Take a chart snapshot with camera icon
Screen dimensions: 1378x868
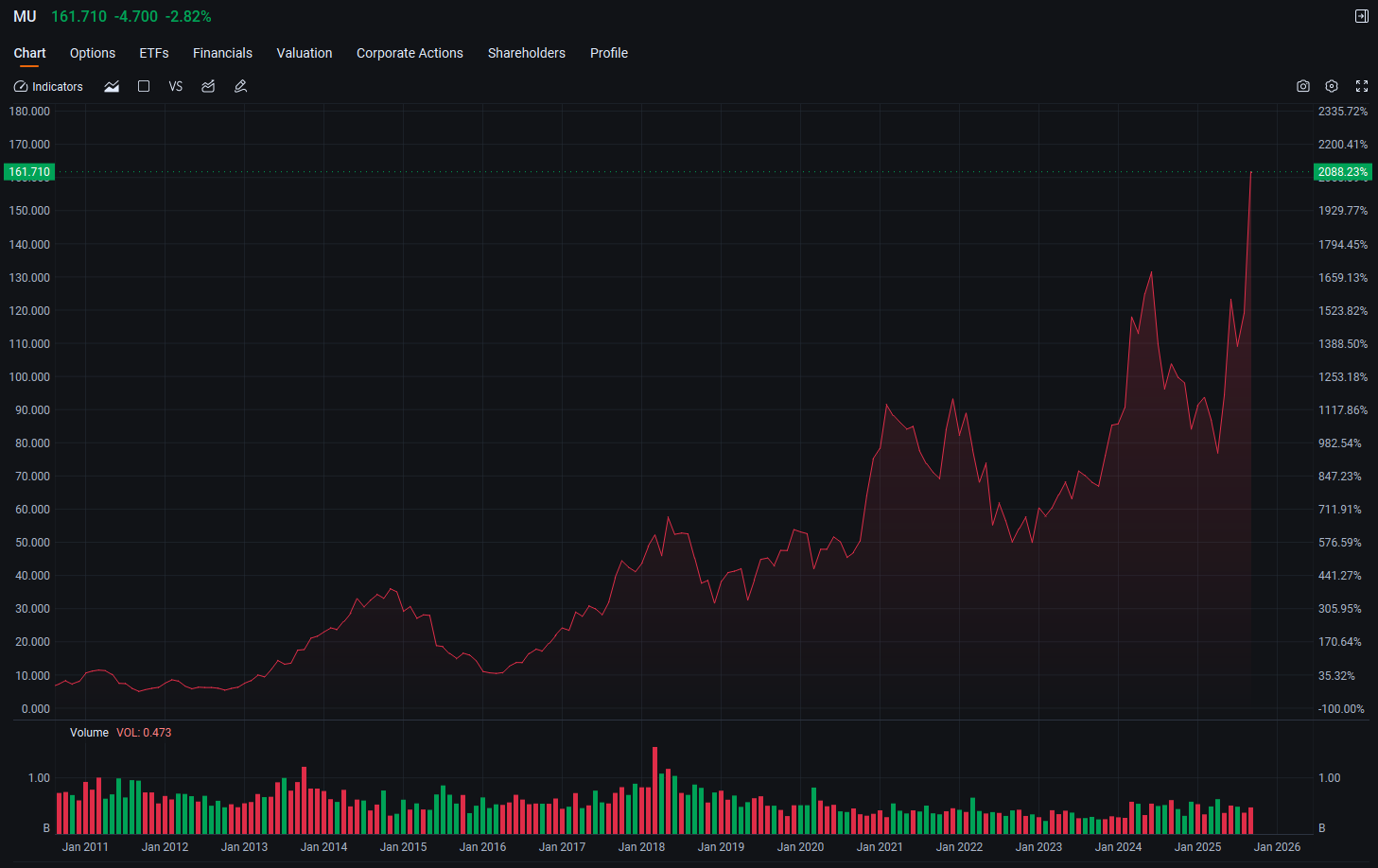pos(1303,86)
